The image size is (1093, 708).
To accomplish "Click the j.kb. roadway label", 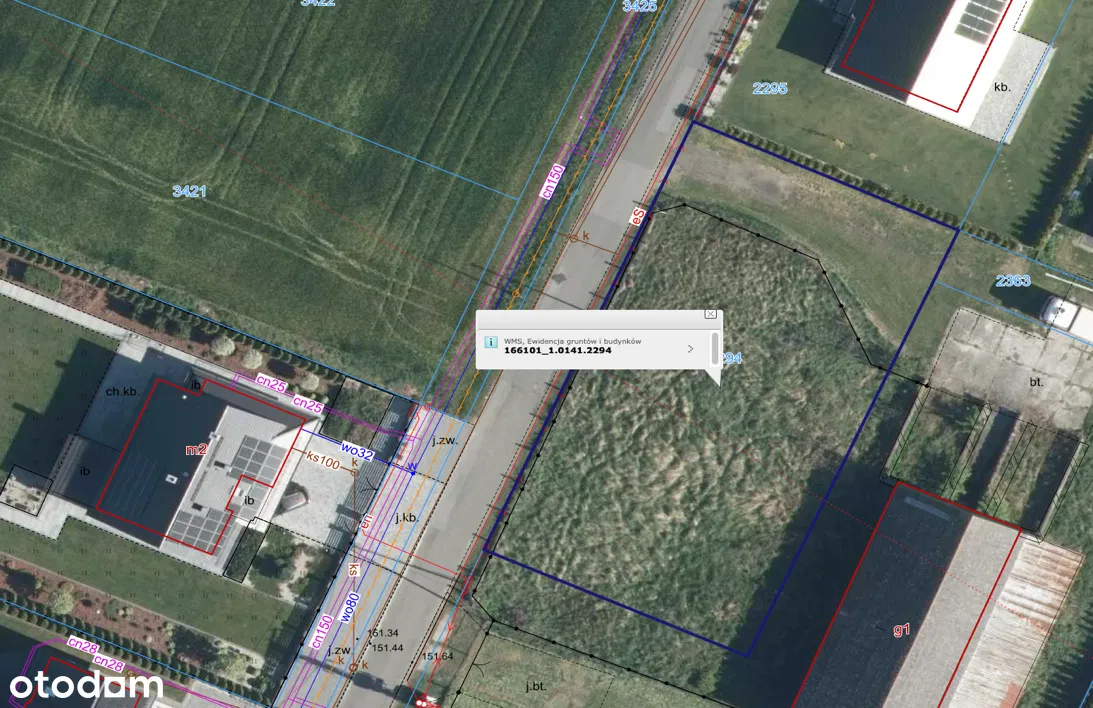I will pos(406,518).
